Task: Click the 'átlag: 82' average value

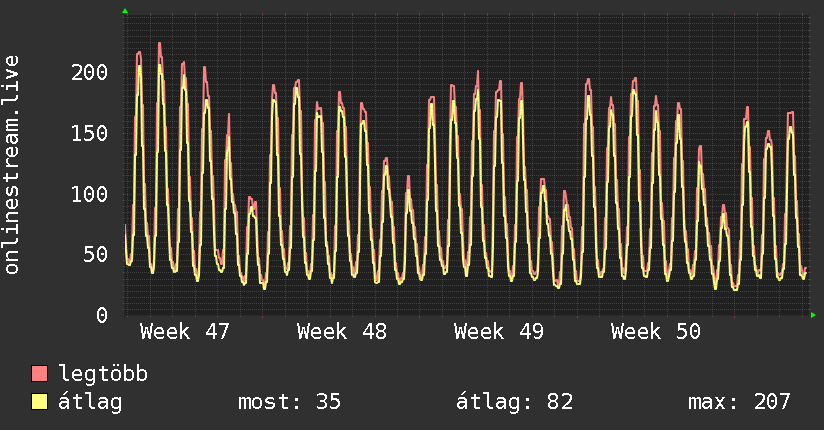Action: (x=514, y=403)
